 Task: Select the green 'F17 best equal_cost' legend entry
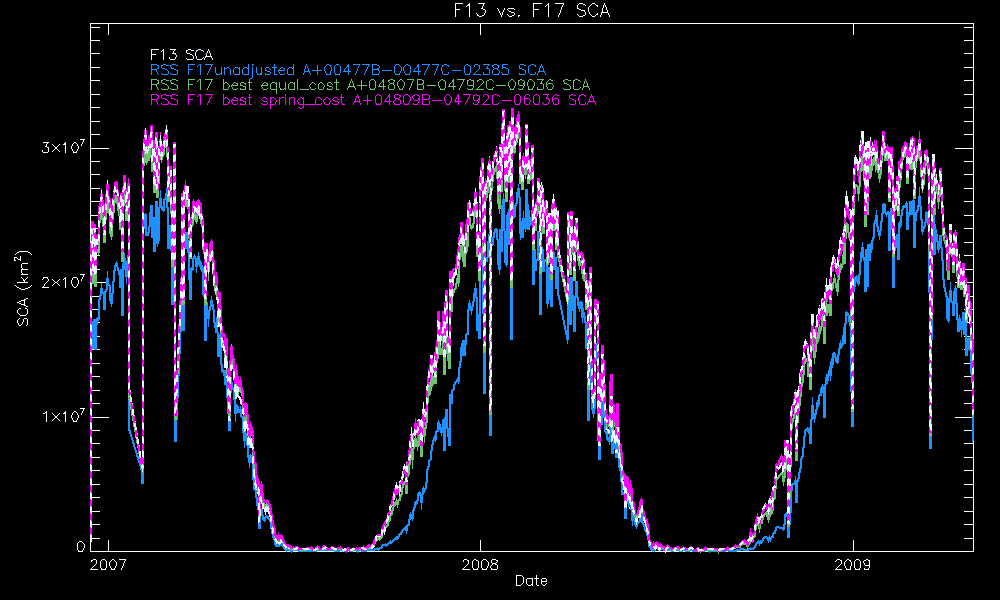(370, 85)
